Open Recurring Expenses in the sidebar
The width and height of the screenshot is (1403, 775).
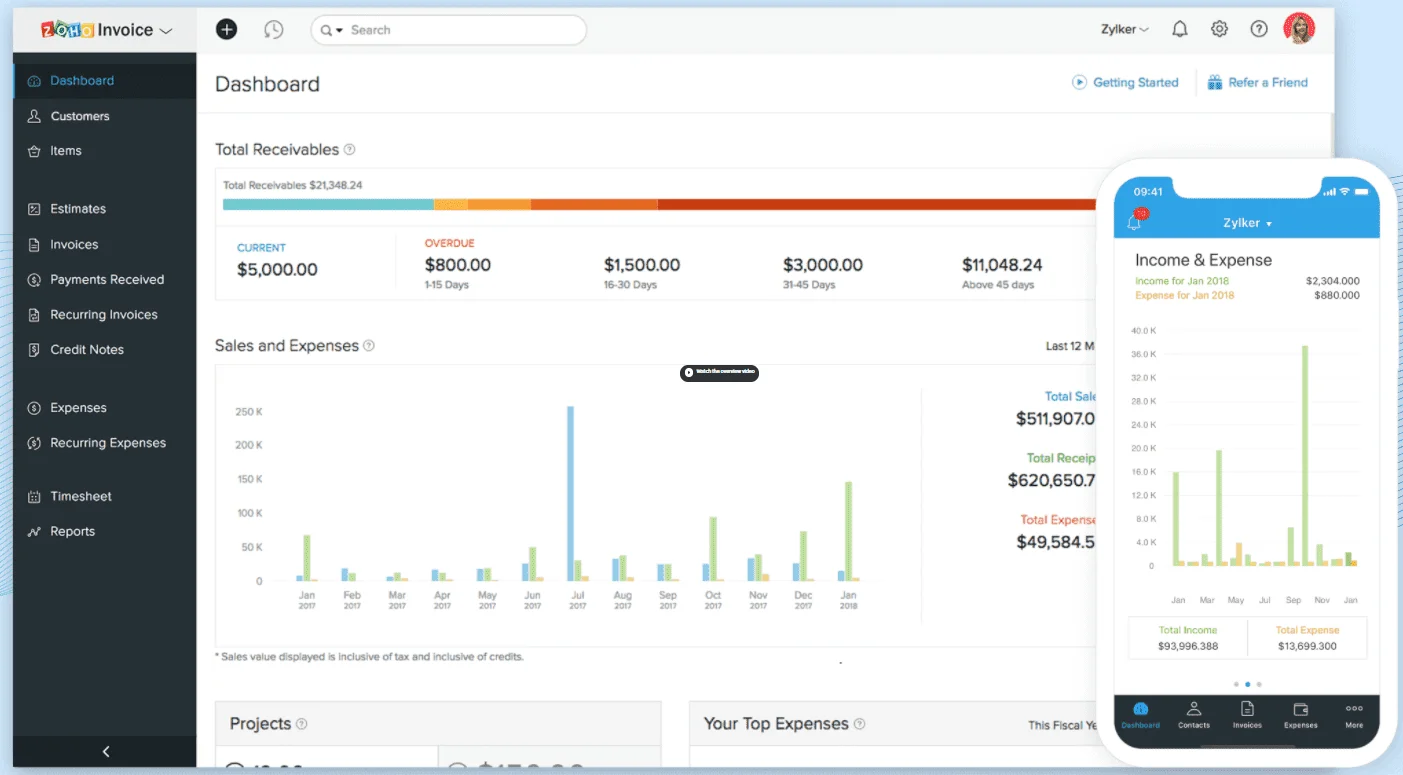(x=104, y=443)
